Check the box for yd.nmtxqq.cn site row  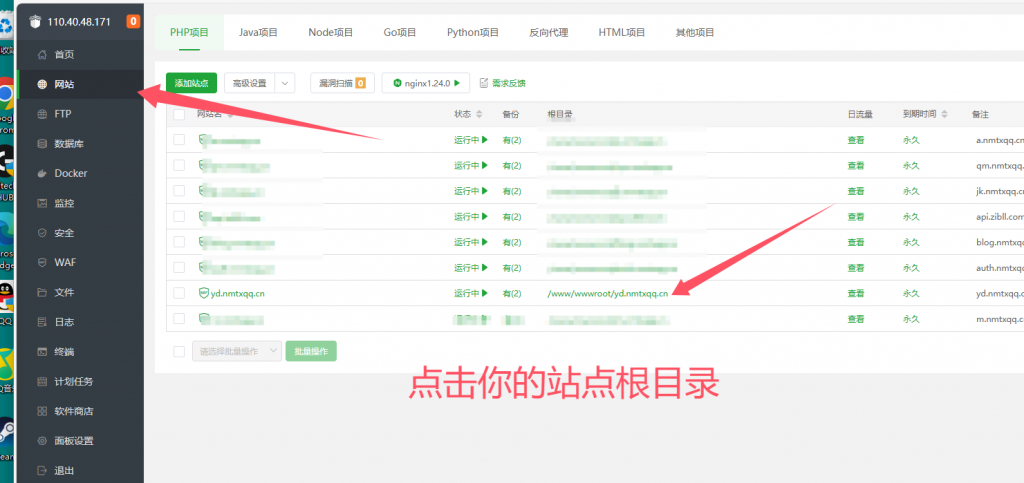coord(179,293)
